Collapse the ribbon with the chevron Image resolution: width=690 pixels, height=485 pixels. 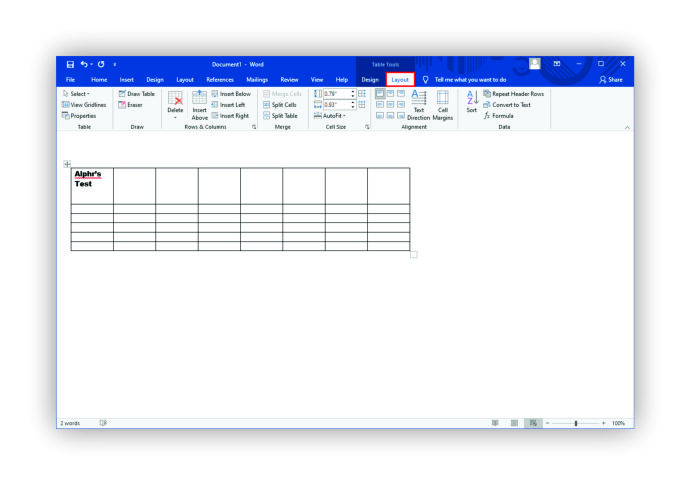point(627,127)
